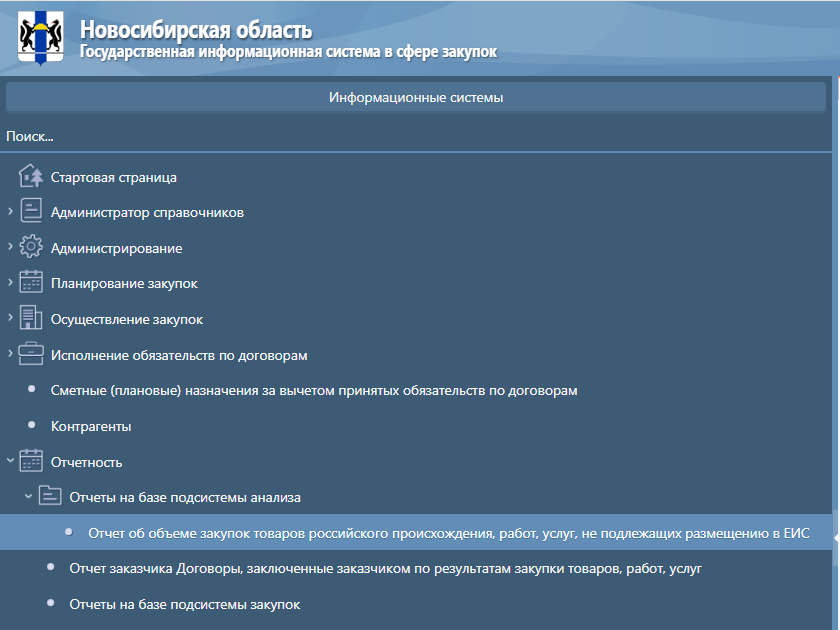The width and height of the screenshot is (840, 630).
Task: Click the gear icon for Администрирование
Action: tap(32, 248)
